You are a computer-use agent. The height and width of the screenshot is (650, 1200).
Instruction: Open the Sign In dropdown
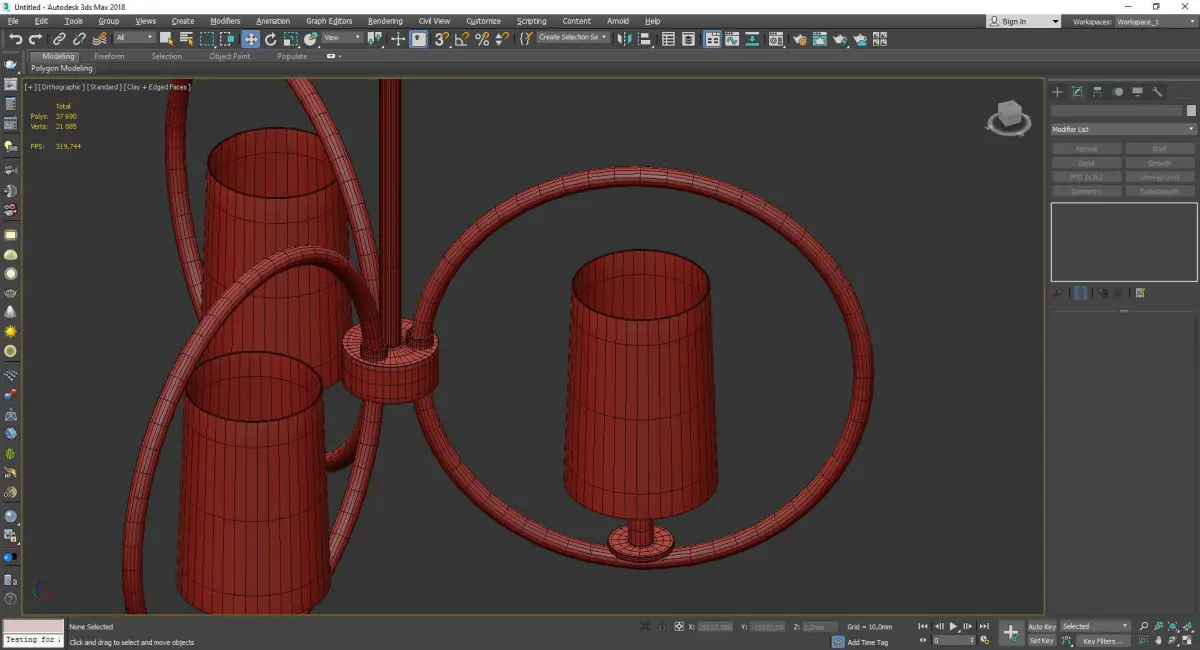[x=1023, y=21]
